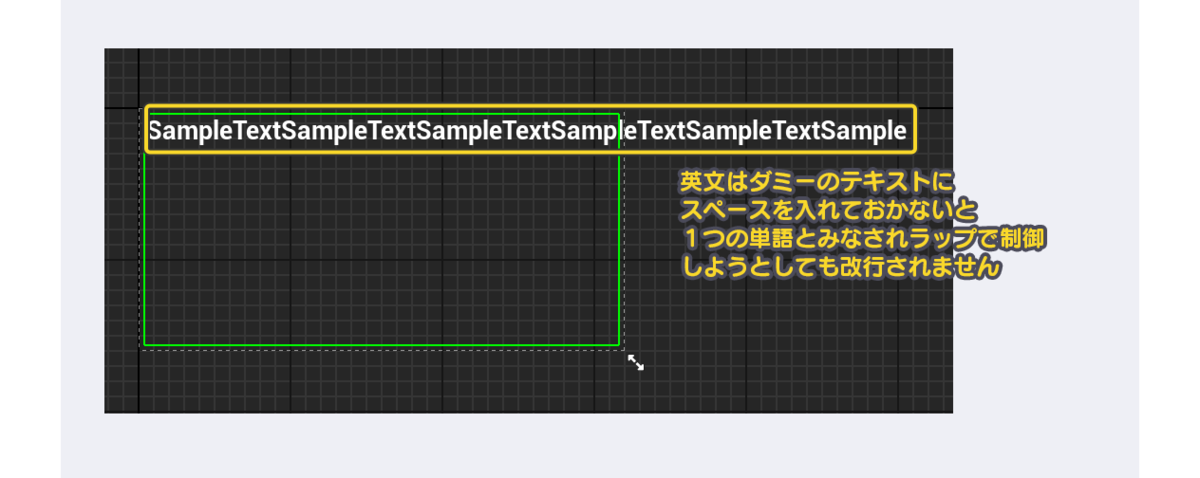Select the SampleText text block widget
This screenshot has height=478, width=1200.
tap(528, 130)
